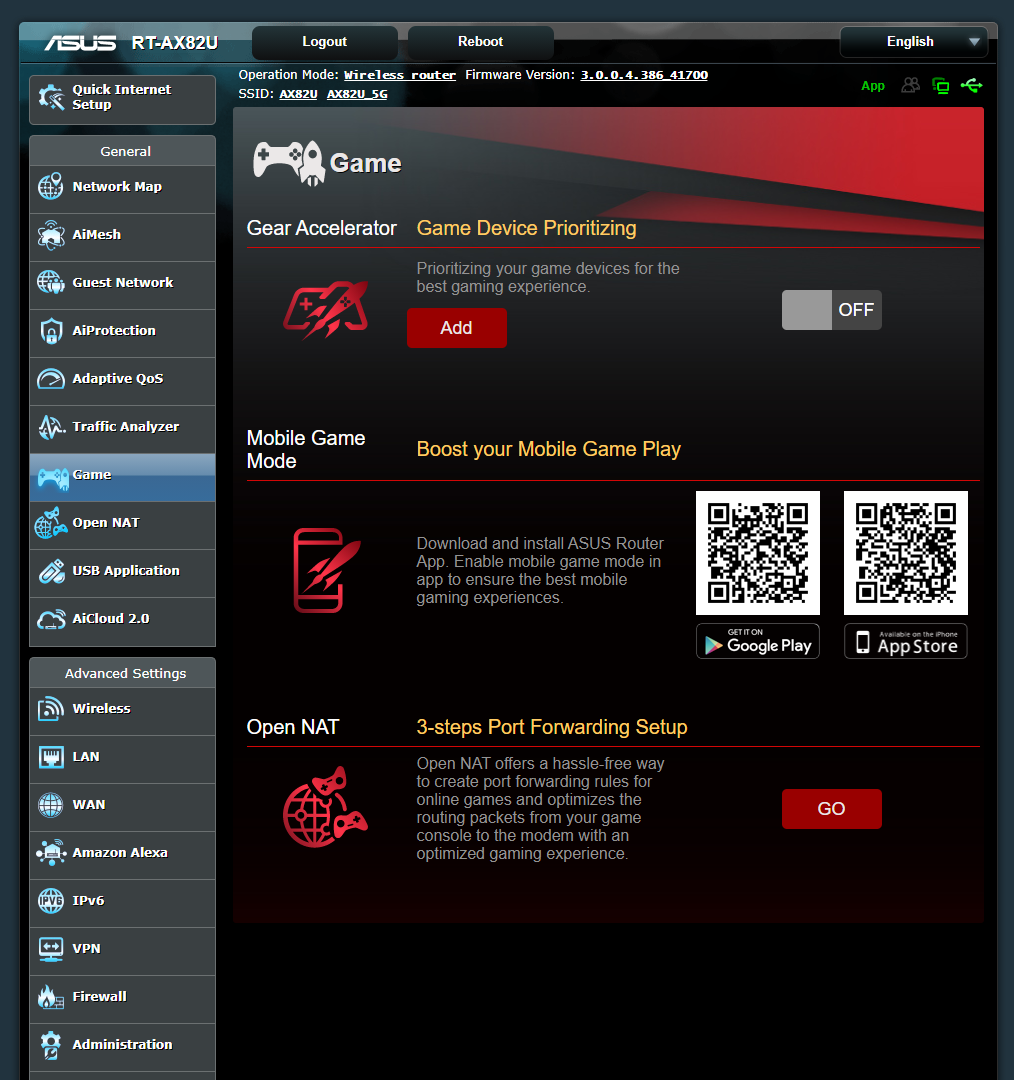Click the 3-steps Port Forwarding Setup heading

tap(552, 727)
